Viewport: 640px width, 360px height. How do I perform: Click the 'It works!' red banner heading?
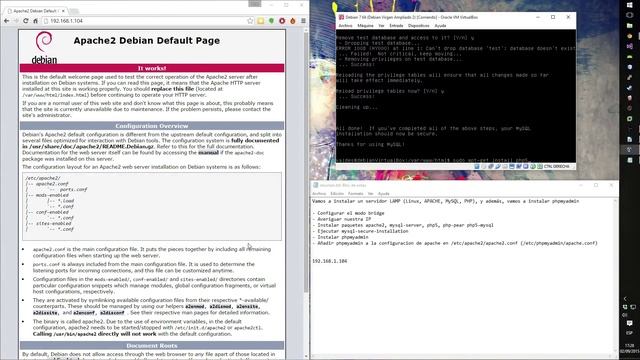point(152,68)
